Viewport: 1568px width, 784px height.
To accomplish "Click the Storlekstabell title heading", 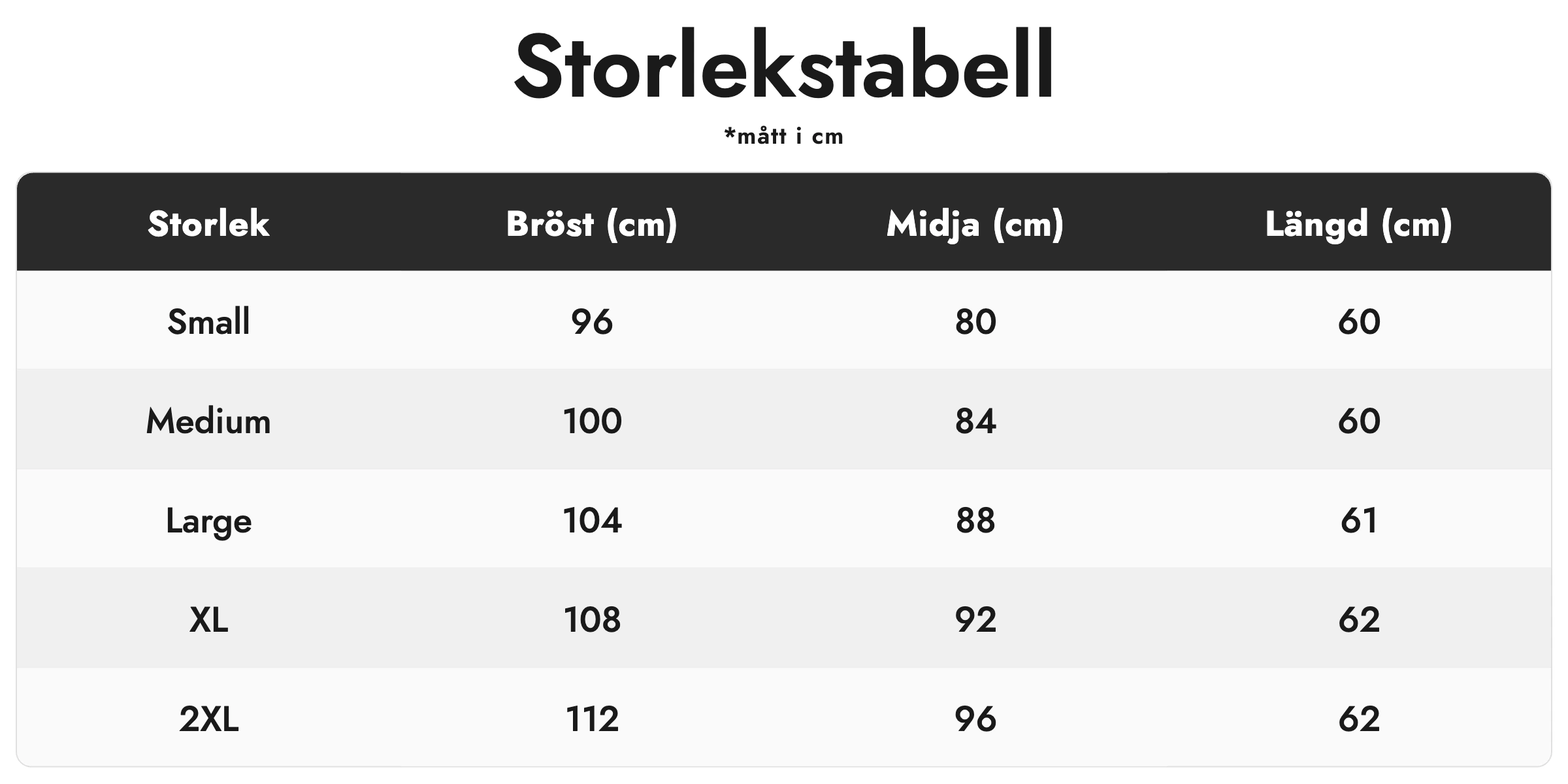I will coord(783,67).
